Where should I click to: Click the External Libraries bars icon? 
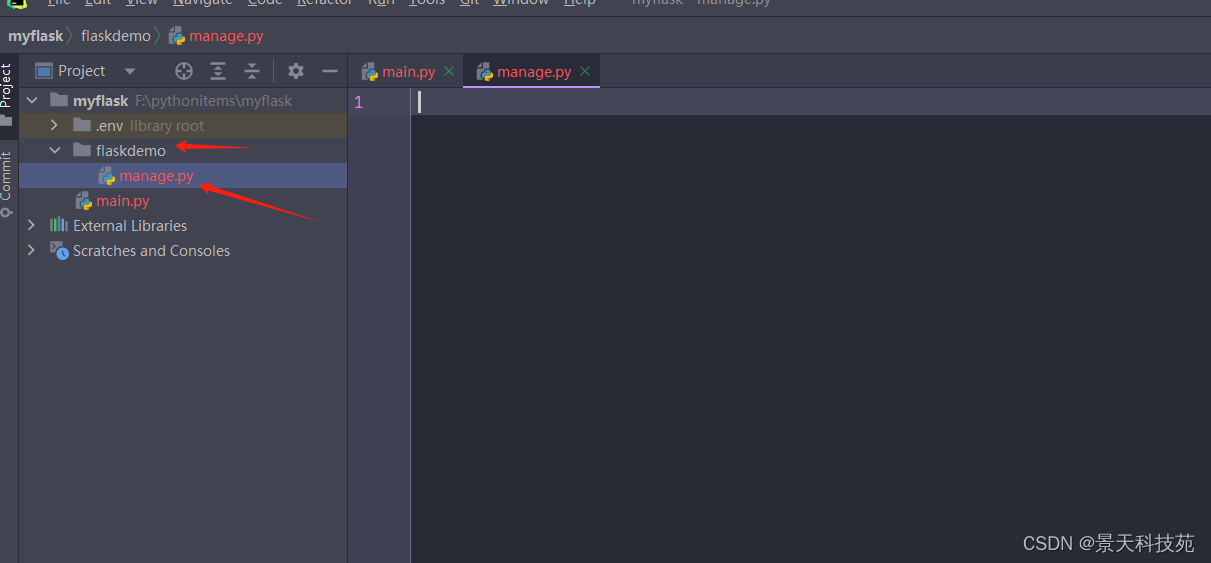coord(59,225)
